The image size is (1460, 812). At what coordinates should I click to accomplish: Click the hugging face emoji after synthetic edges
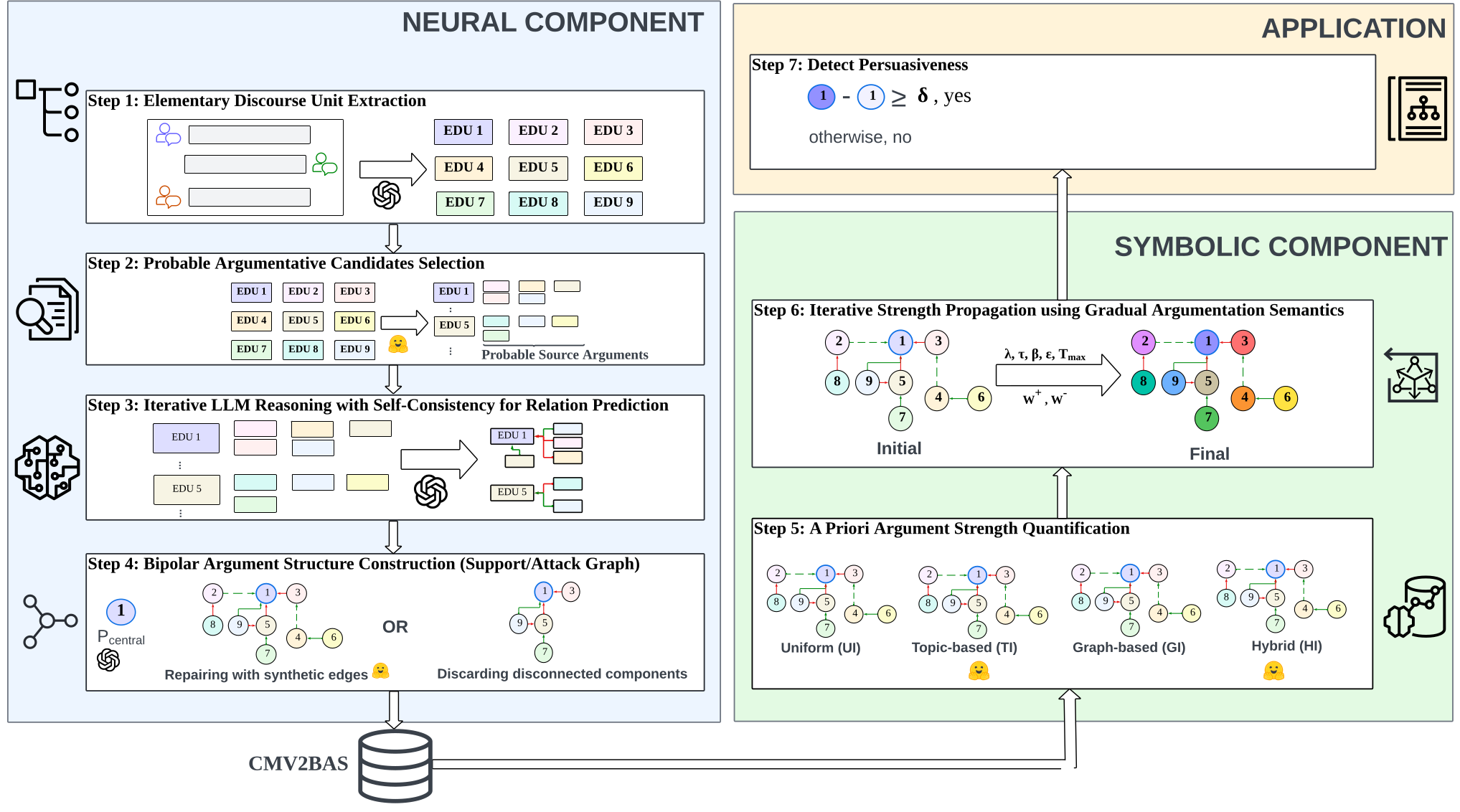point(380,671)
